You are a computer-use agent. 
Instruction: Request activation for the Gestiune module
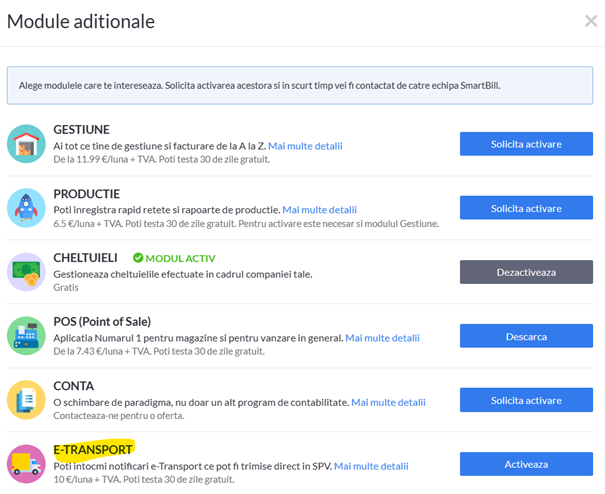pos(526,144)
